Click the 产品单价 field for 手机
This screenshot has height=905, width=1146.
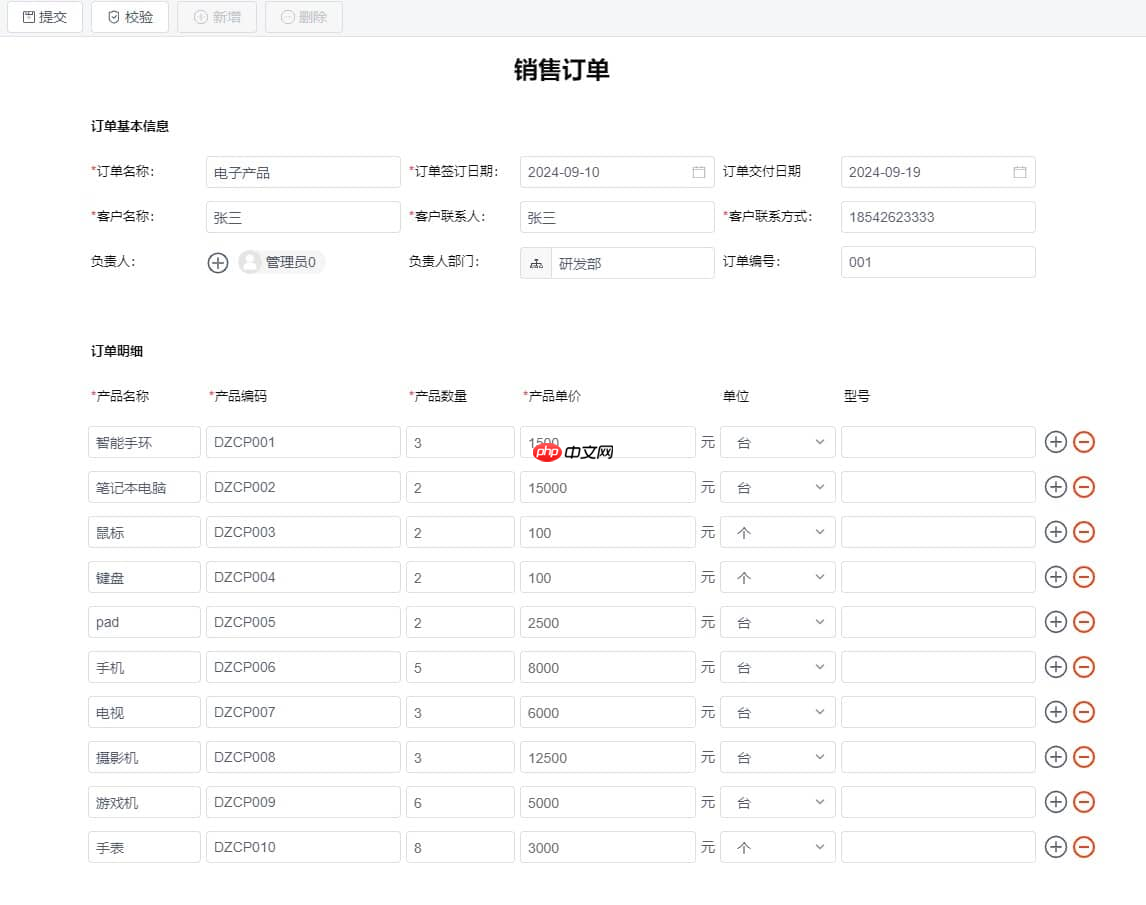click(x=606, y=666)
